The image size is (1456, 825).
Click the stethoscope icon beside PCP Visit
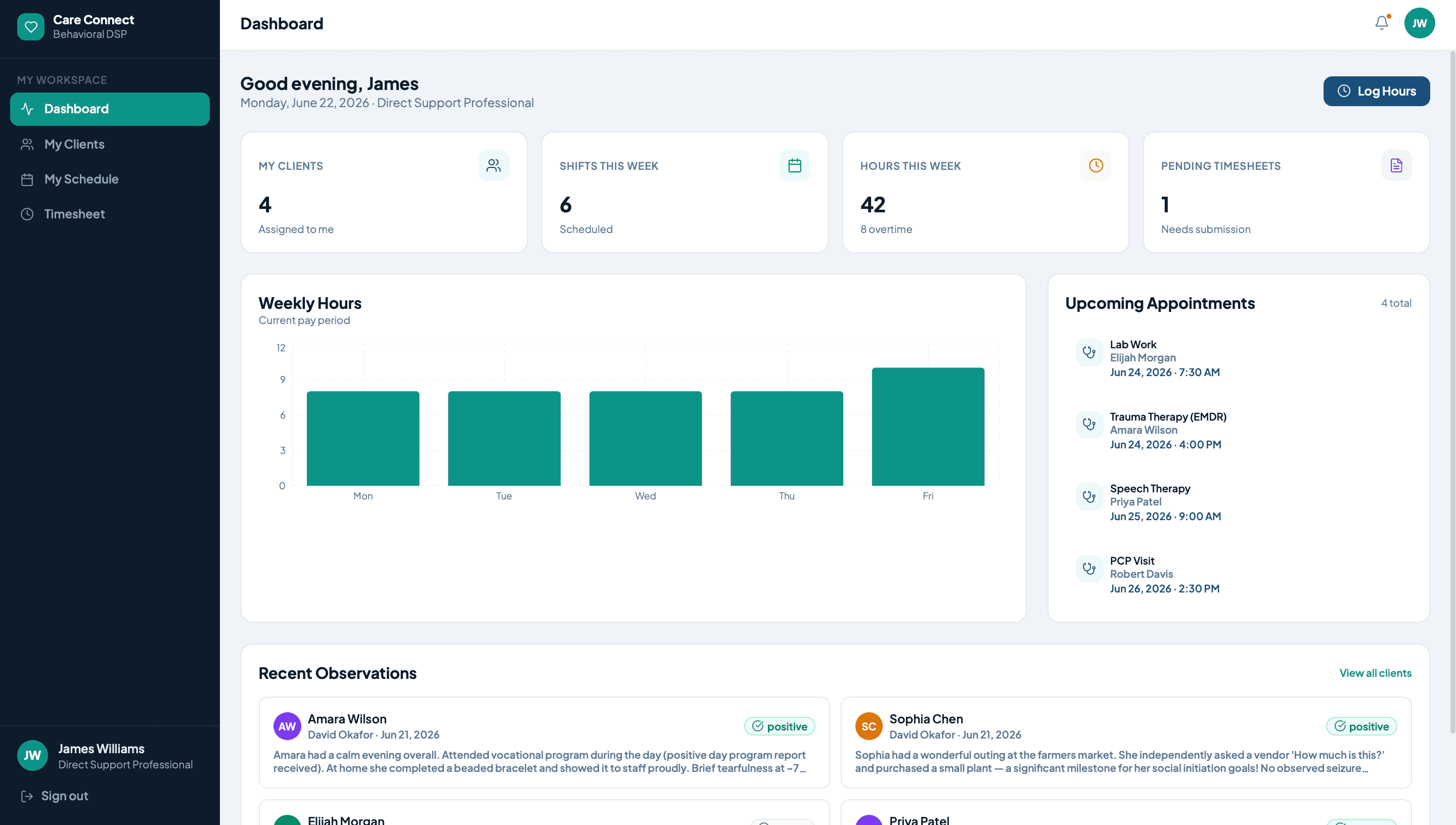1089,568
